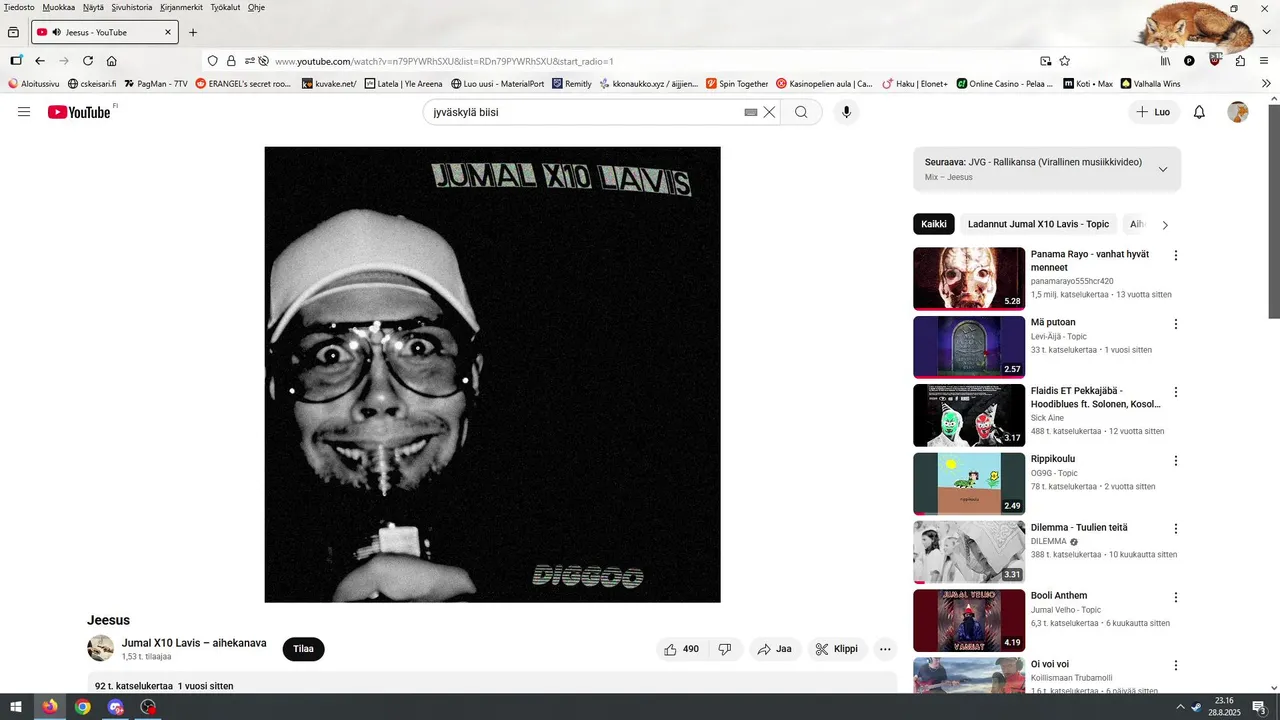The width and height of the screenshot is (1280, 720).
Task: Open the Työkalut menu
Action: coord(225,7)
